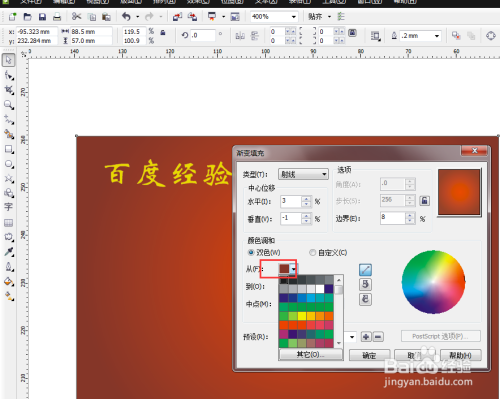Save the document using the disk icon

(42, 17)
